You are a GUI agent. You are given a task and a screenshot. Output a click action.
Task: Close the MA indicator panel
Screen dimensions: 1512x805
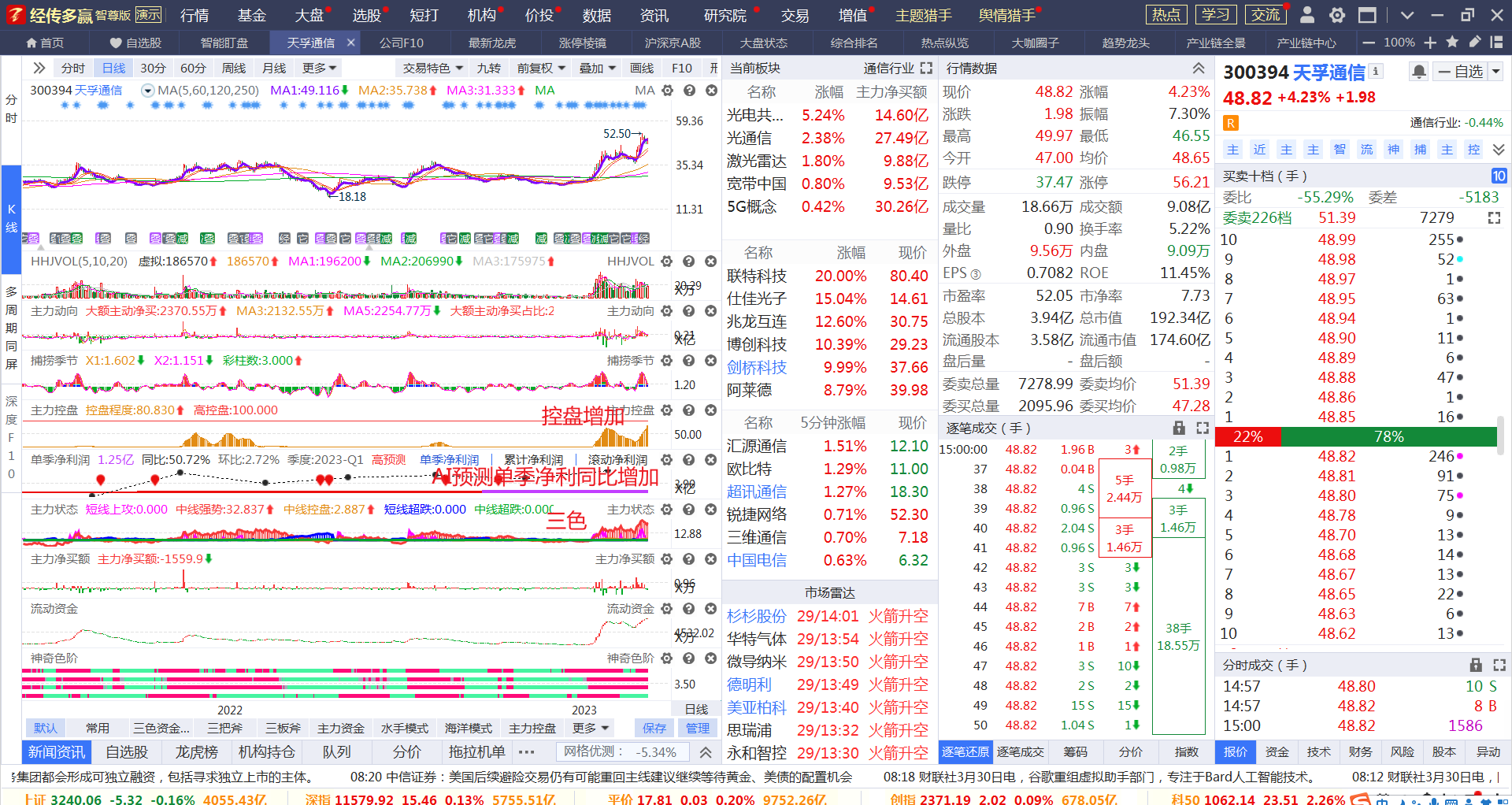point(711,91)
